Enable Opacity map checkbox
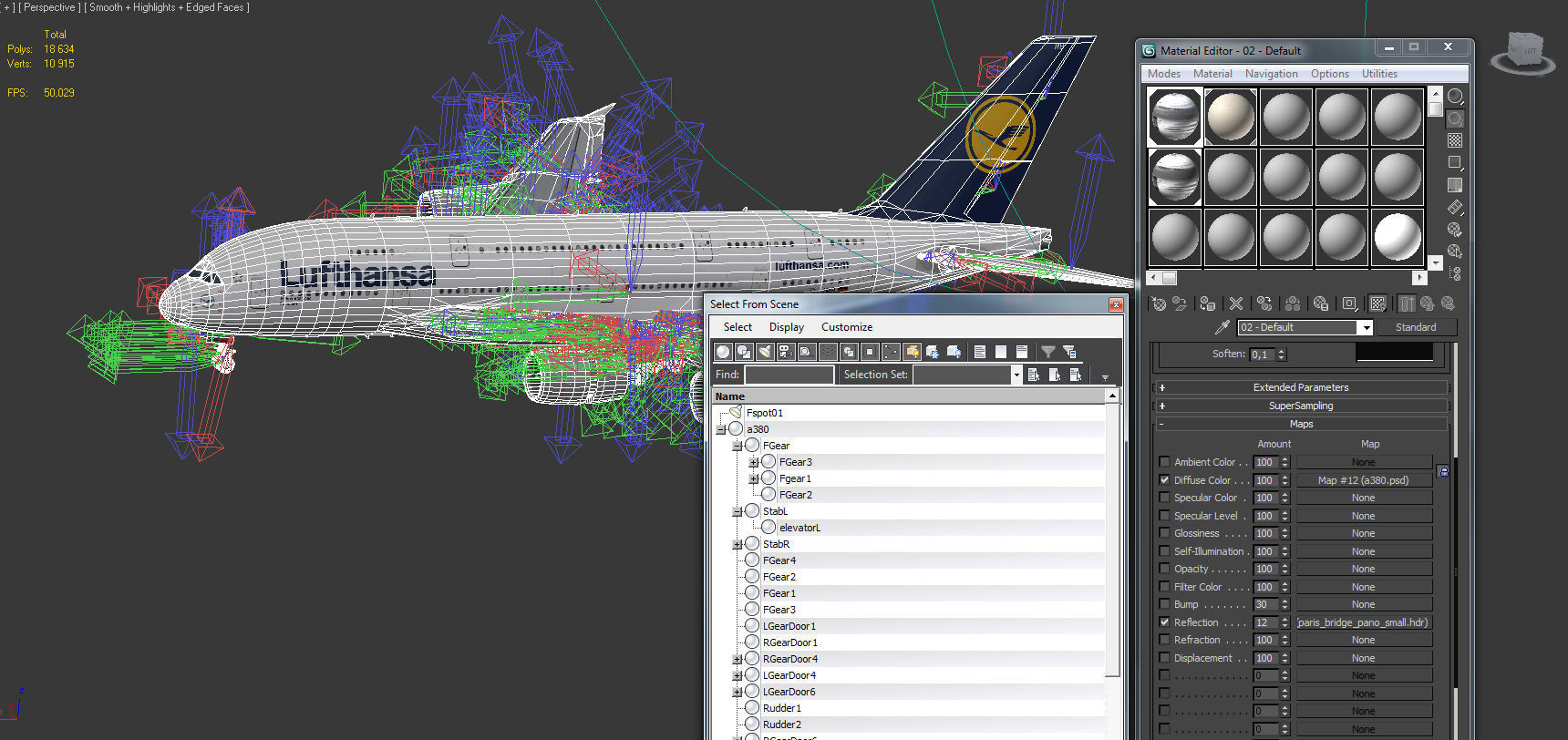 click(1164, 569)
